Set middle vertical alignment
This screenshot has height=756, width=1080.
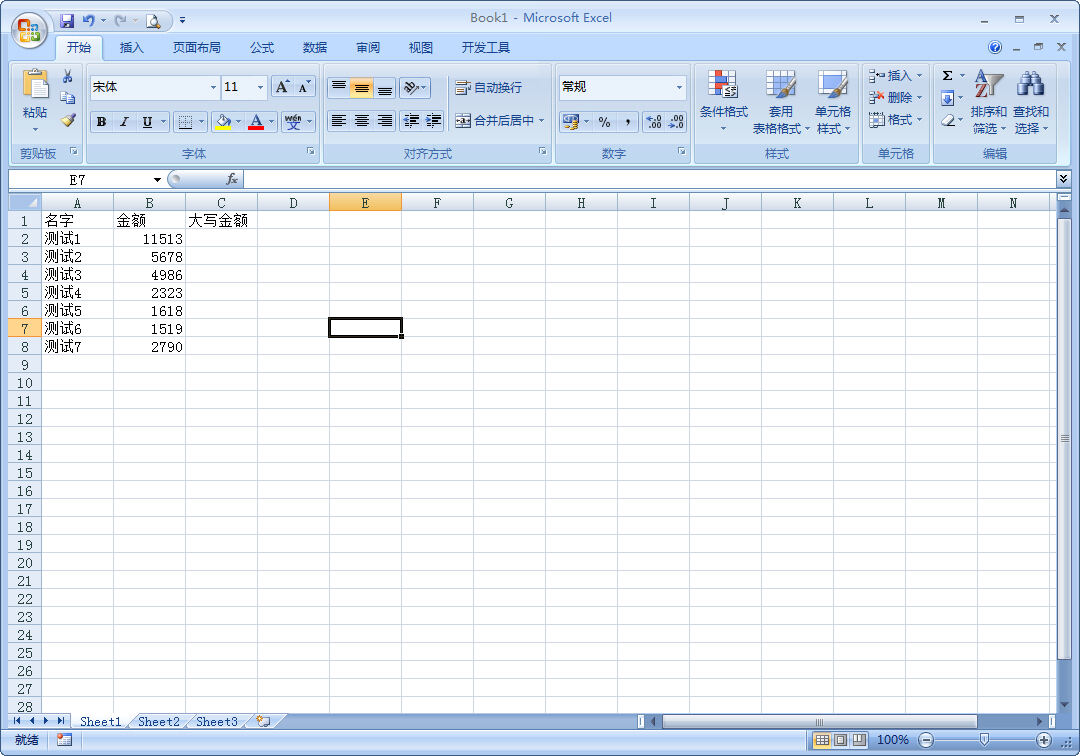point(362,87)
